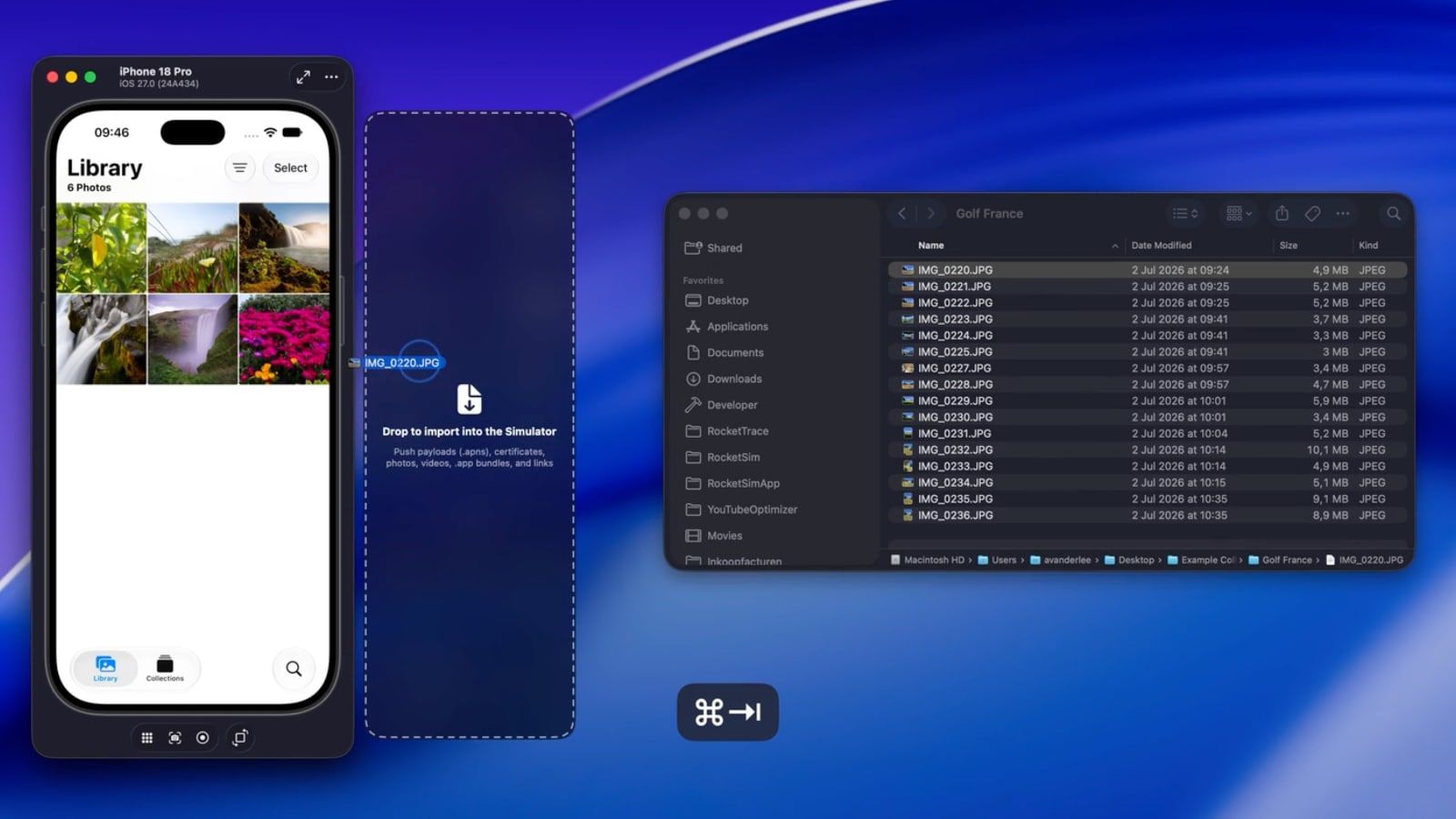Select file IMG_0222.JPG
Viewport: 1456px width, 819px height.
pyautogui.click(x=1147, y=303)
